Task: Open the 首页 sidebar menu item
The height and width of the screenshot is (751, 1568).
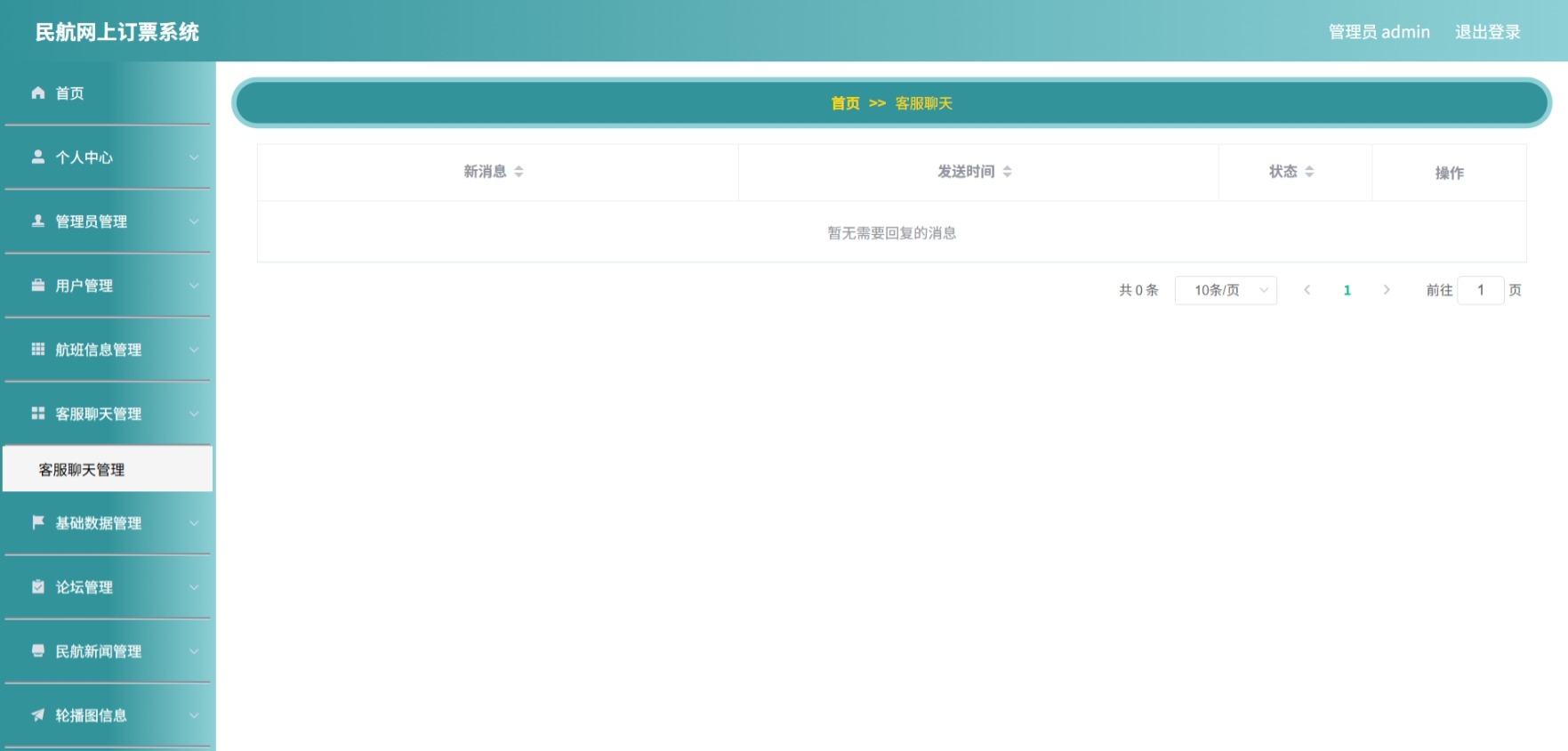Action: click(x=108, y=93)
